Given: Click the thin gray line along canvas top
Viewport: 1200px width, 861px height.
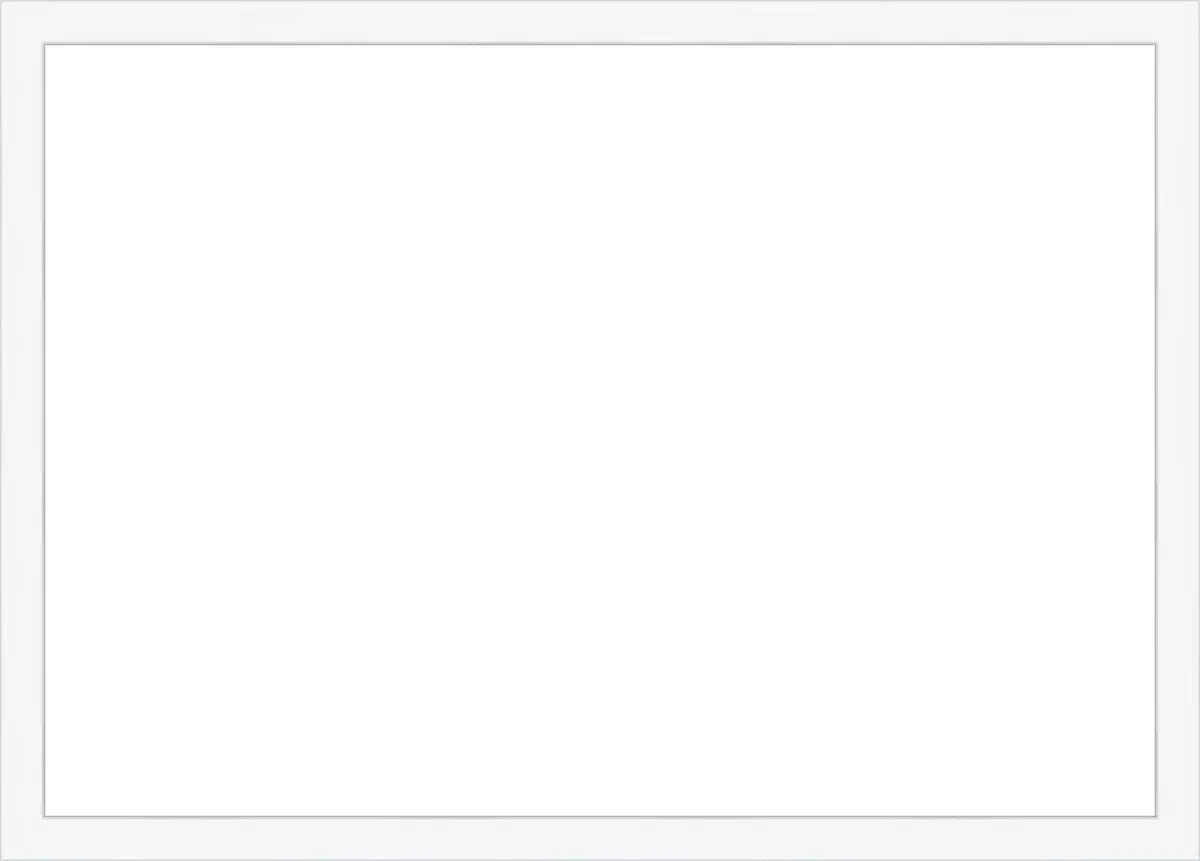Looking at the screenshot, I should [x=600, y=44].
